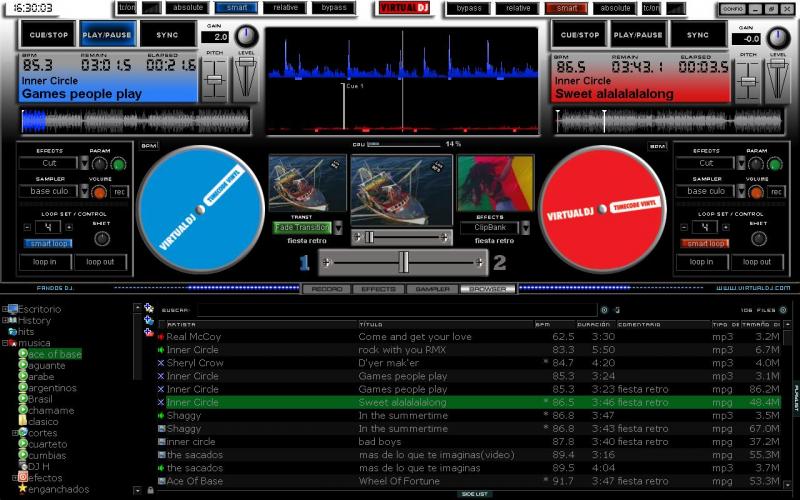Open right deck base culo sampler dropdown arrow
The image size is (800, 500).
tap(741, 191)
